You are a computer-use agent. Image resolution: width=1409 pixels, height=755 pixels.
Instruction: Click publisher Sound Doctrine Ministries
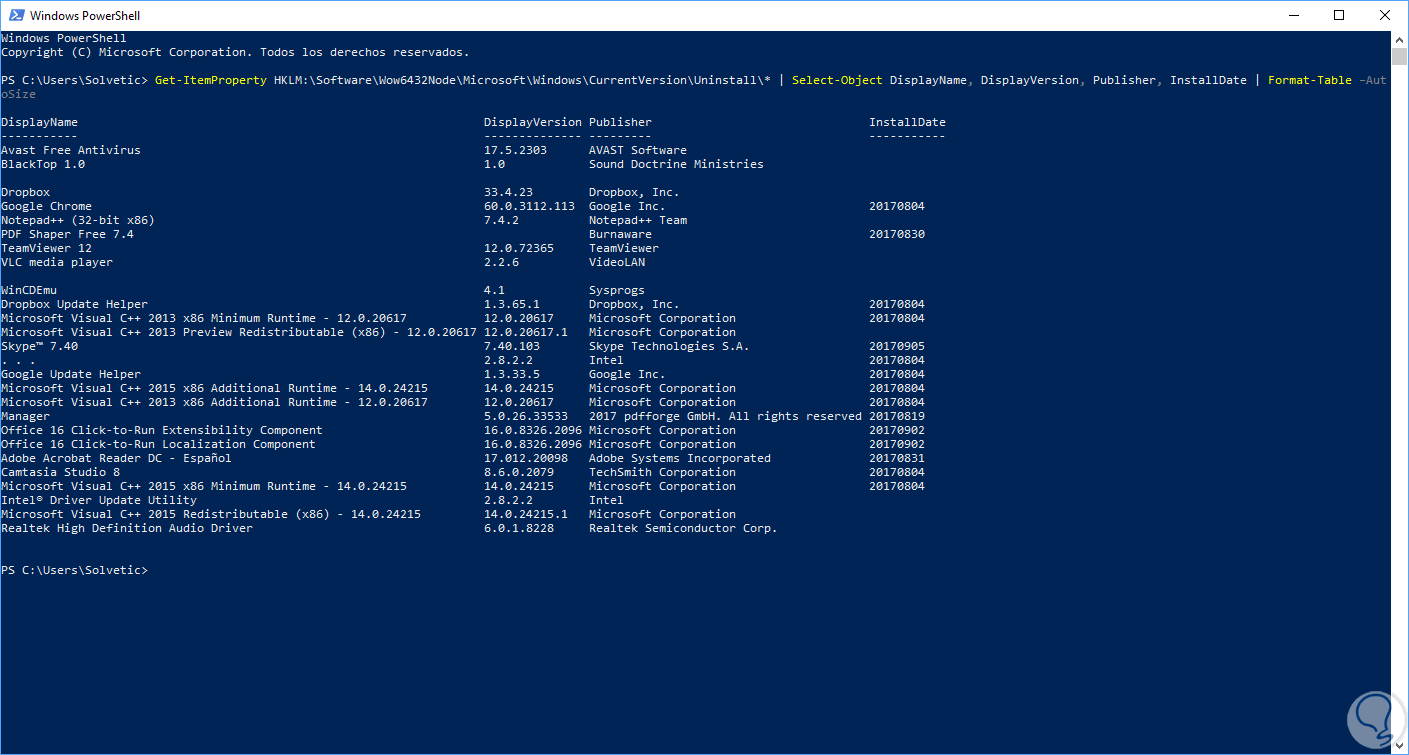[x=676, y=164]
